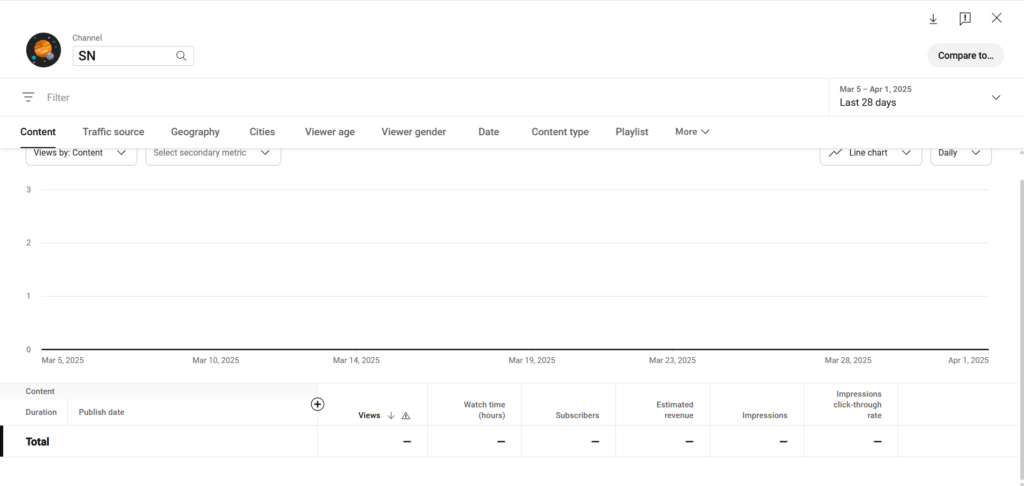Open the Daily granularity dropdown
1024x486 pixels.
[960, 153]
